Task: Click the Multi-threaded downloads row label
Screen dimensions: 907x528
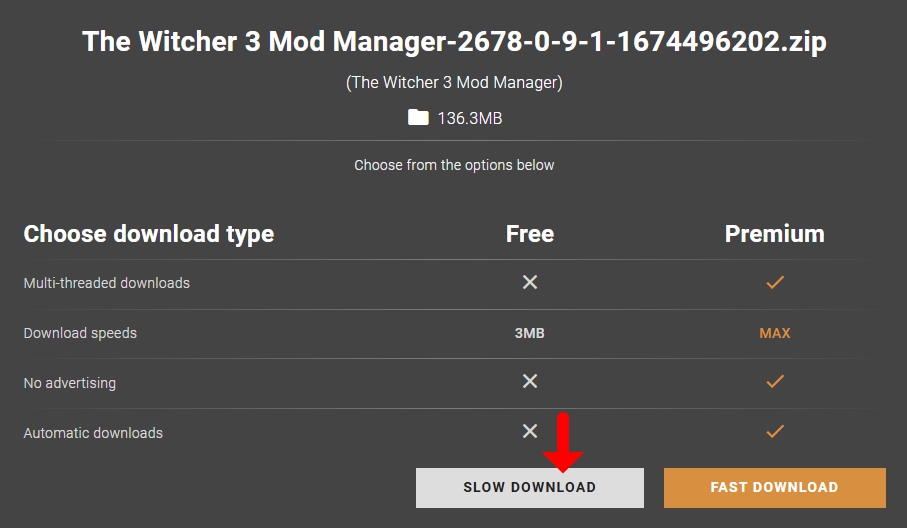Action: (106, 283)
